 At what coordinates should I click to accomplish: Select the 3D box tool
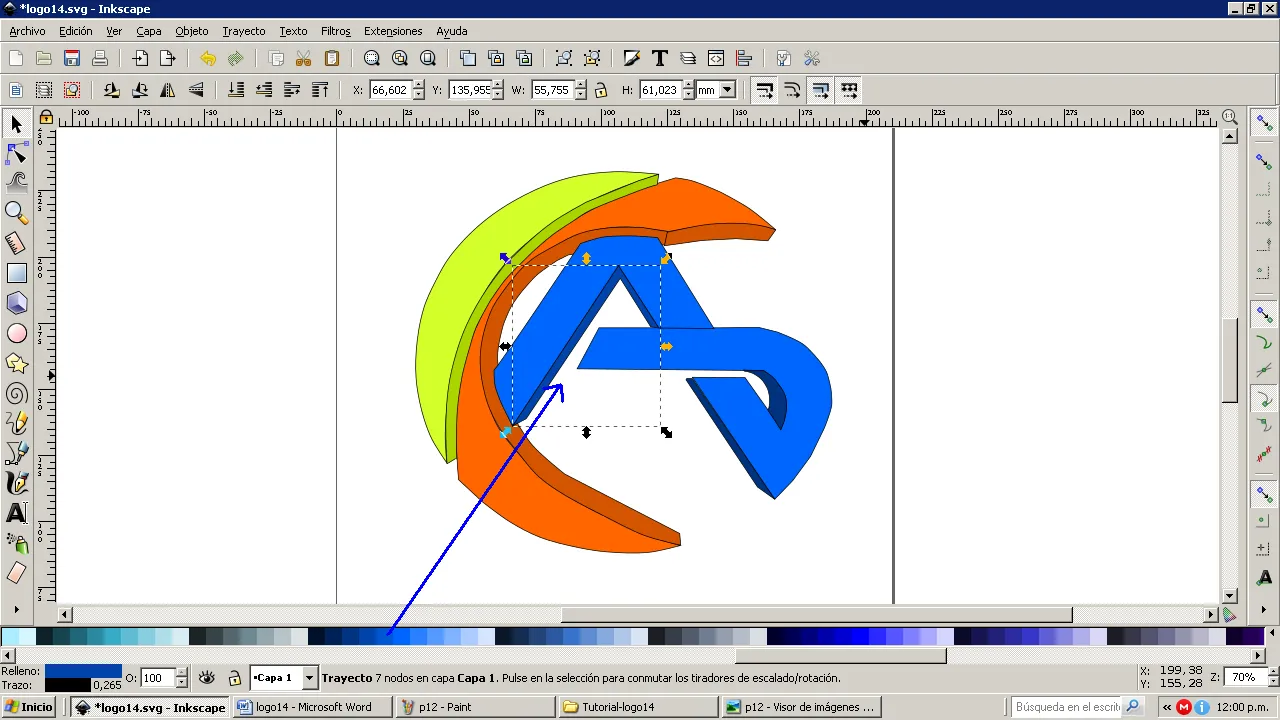tap(16, 303)
